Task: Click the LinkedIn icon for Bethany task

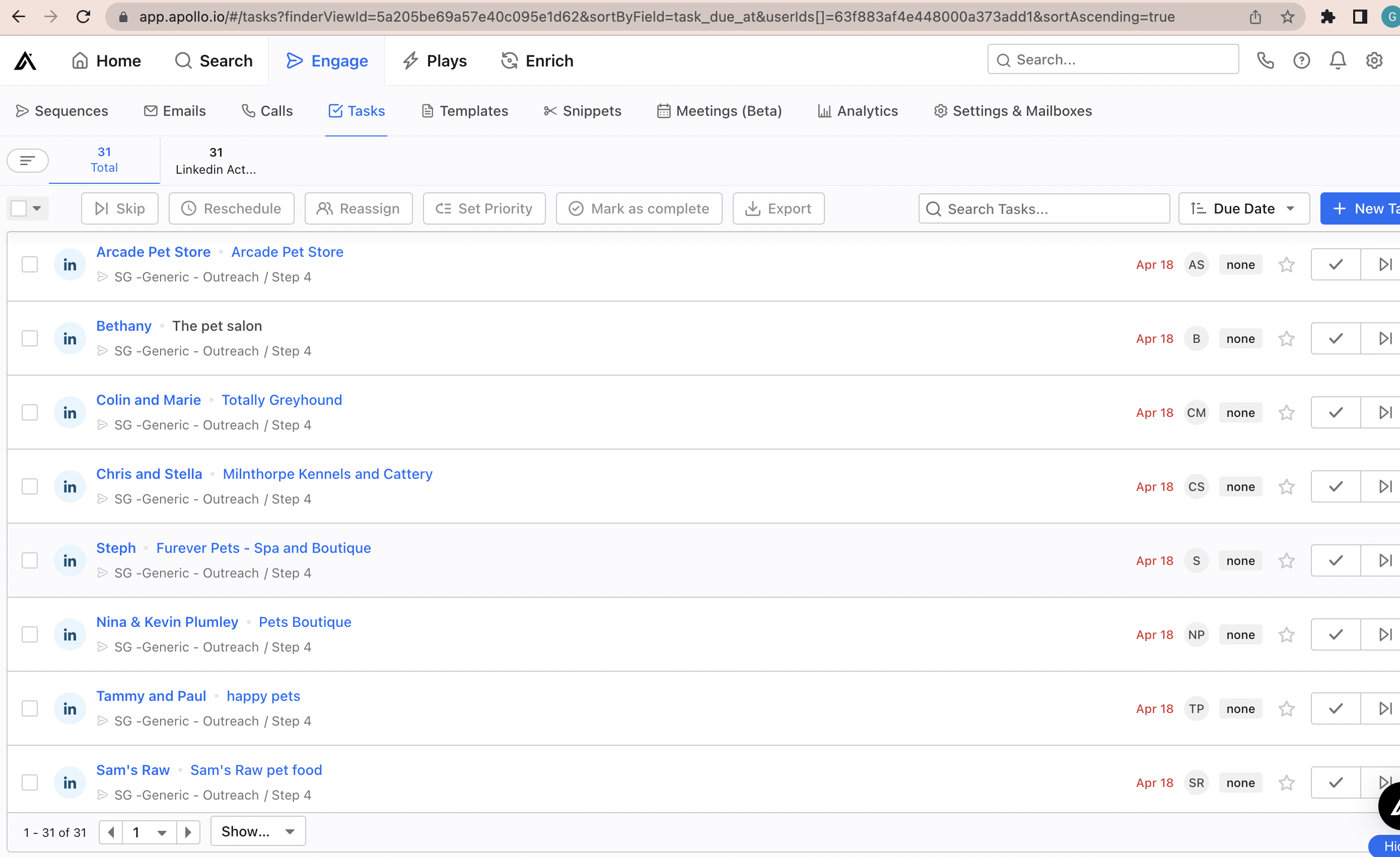Action: (70, 338)
